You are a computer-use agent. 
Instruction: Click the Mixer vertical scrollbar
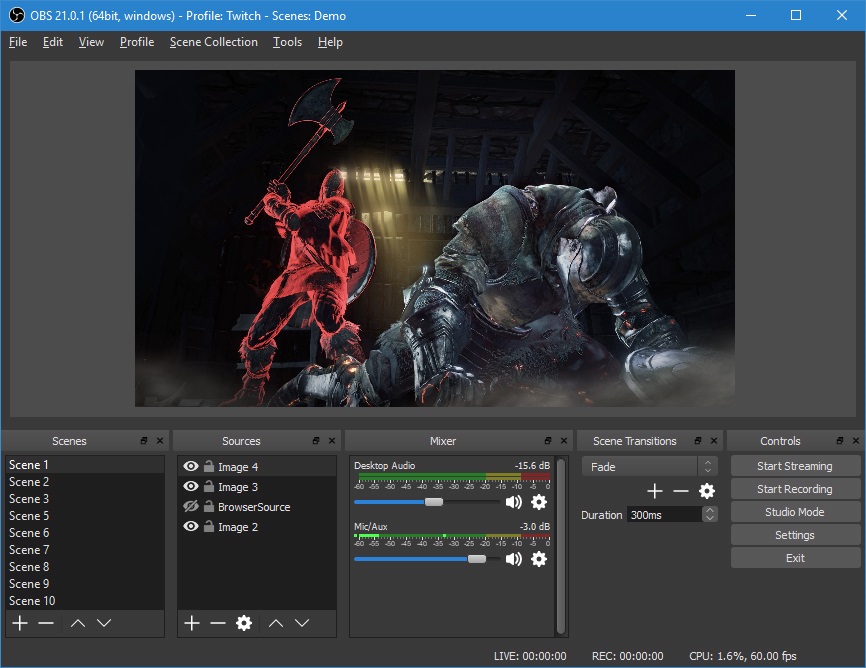coord(561,546)
